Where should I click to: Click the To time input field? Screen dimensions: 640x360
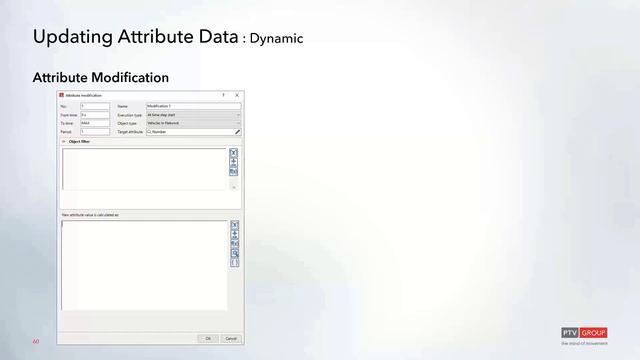[x=95, y=123]
